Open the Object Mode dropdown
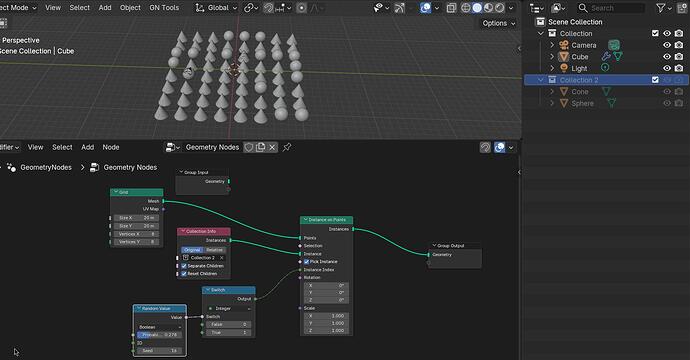690x360 pixels. [18, 8]
